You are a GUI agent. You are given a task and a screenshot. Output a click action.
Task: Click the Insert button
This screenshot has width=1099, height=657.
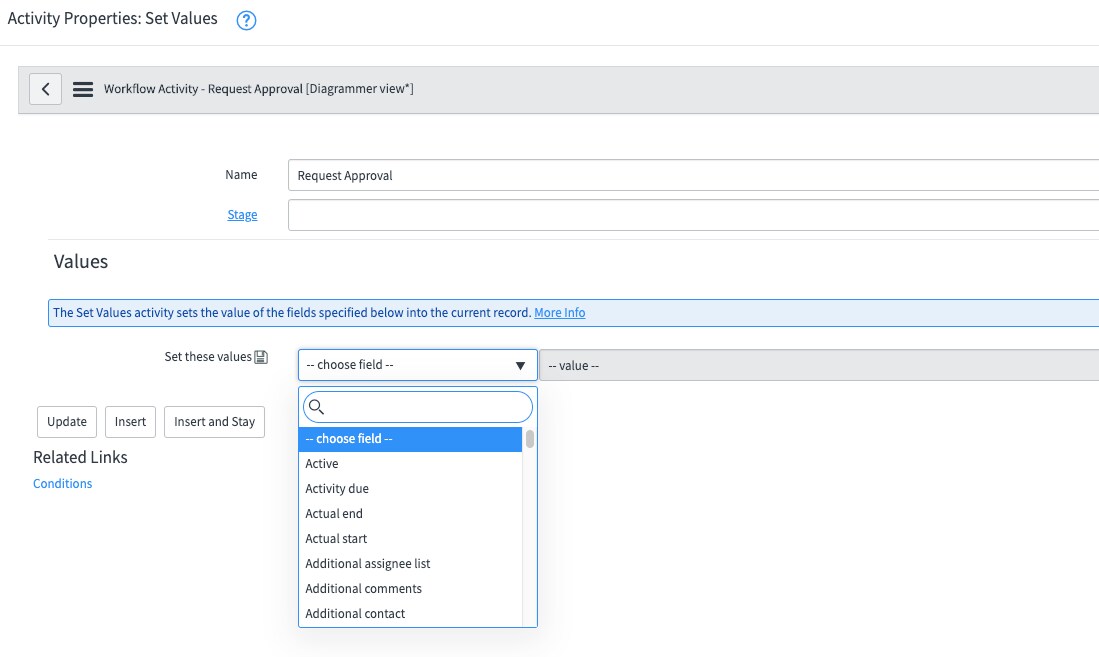click(x=129, y=421)
